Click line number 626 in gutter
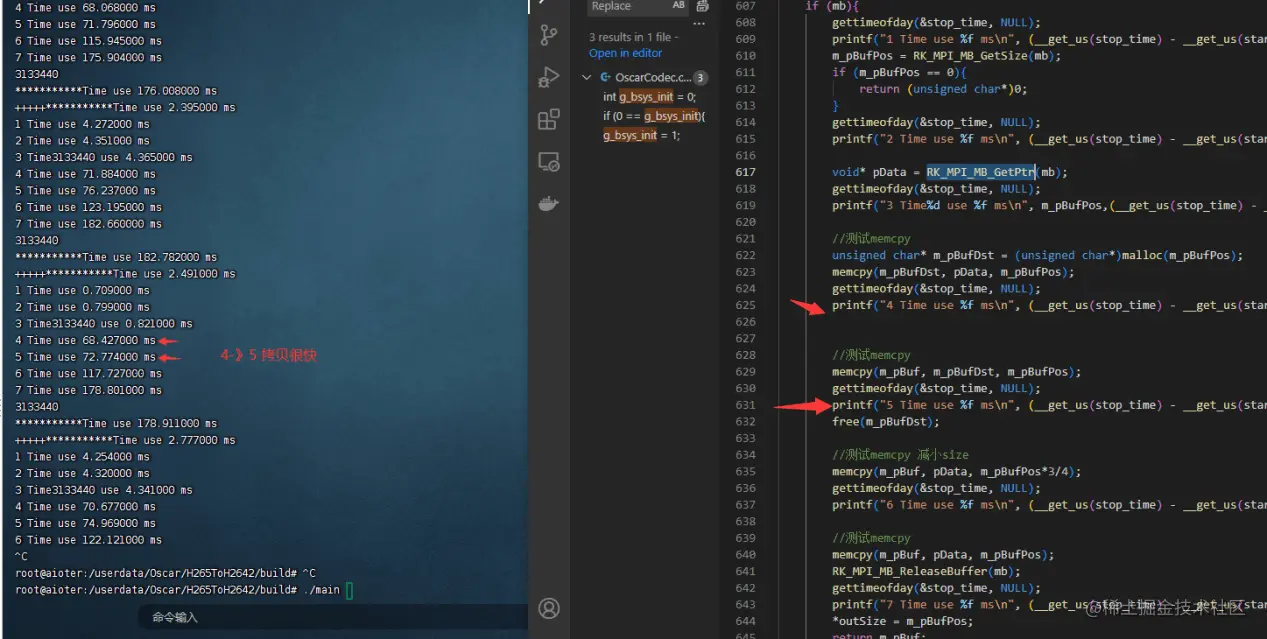 pyautogui.click(x=745, y=322)
